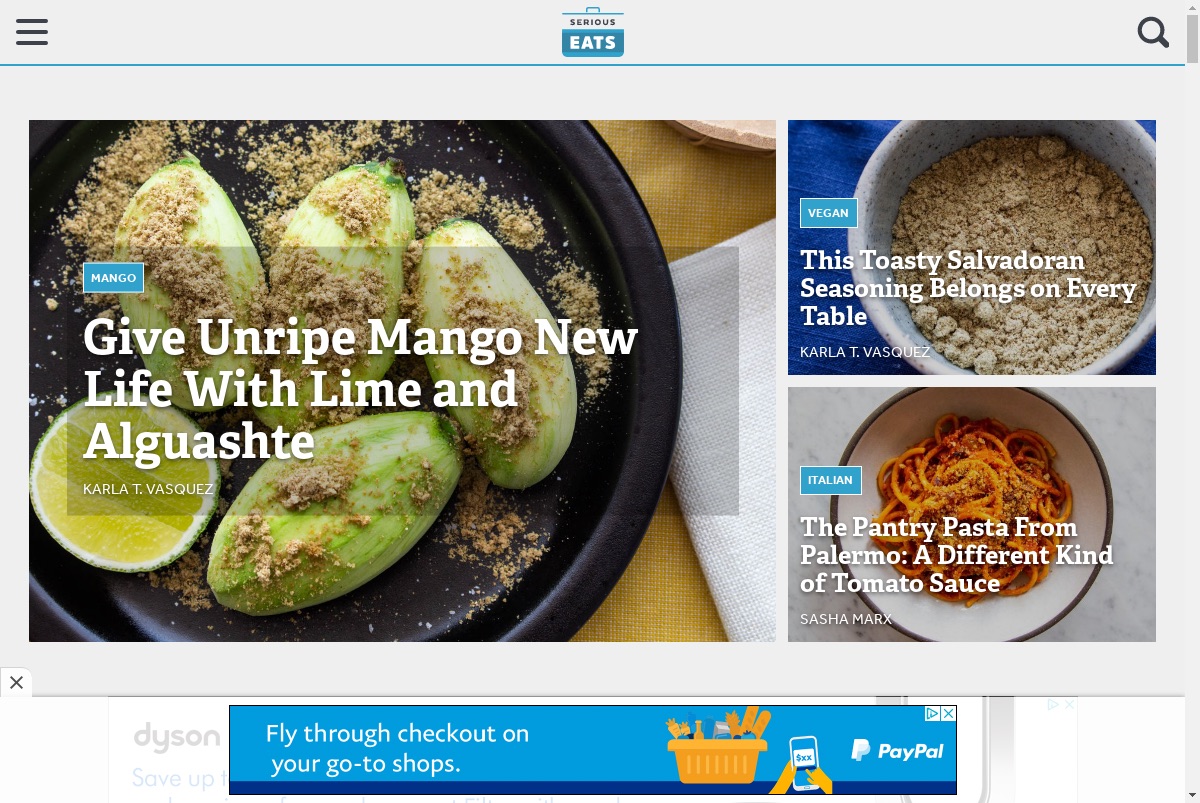Close the bottom ad banner with X

pyautogui.click(x=16, y=683)
